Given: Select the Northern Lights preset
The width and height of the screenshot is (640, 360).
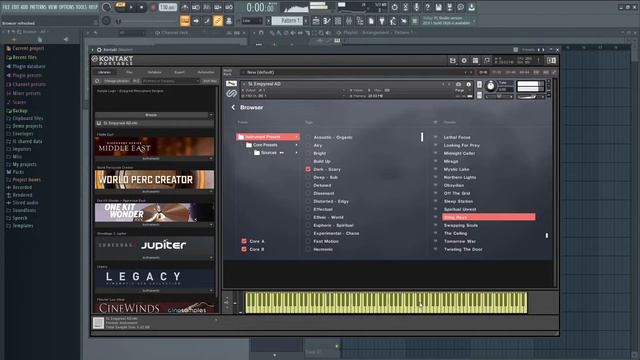Looking at the screenshot, I should tap(460, 178).
